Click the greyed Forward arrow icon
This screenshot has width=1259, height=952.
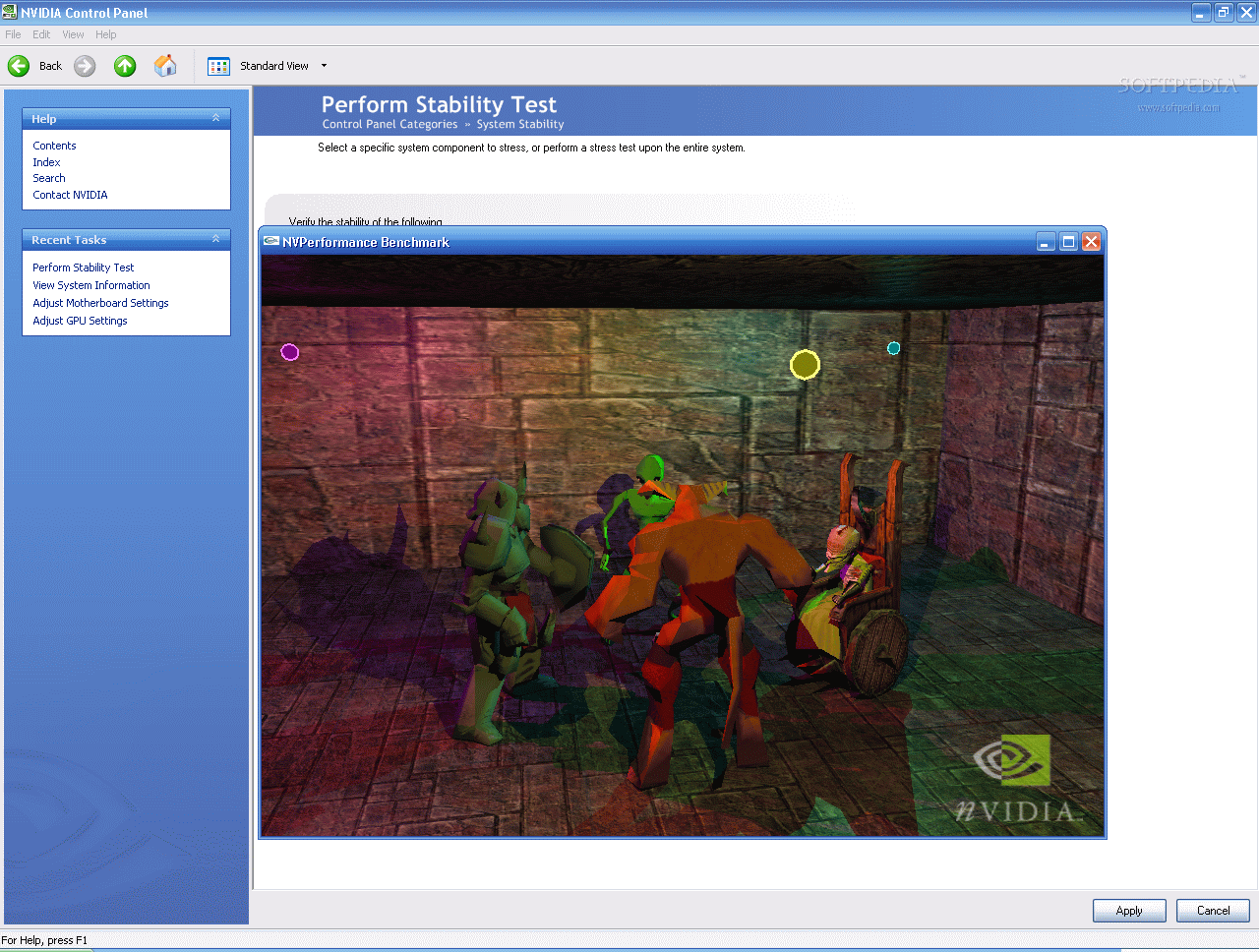[x=86, y=66]
